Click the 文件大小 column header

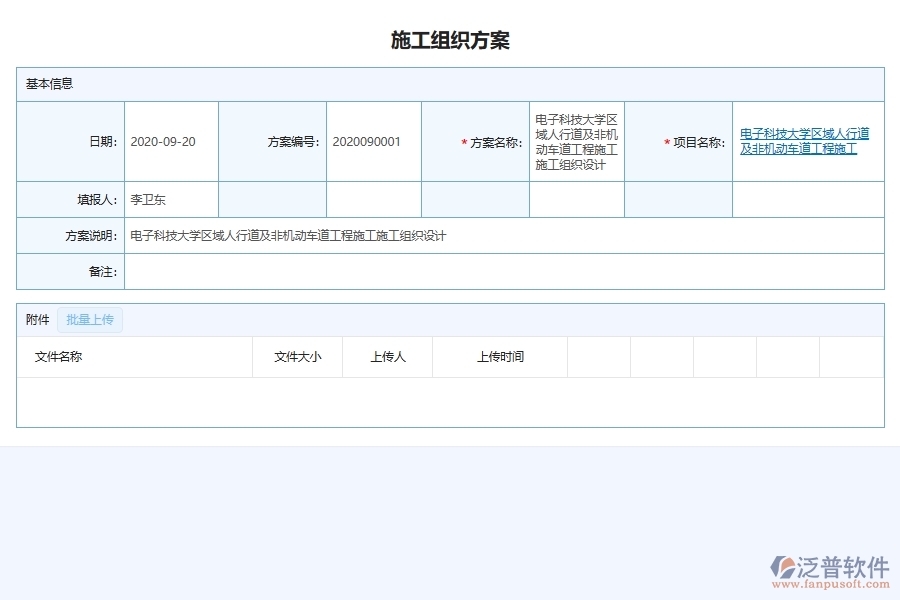click(x=297, y=357)
